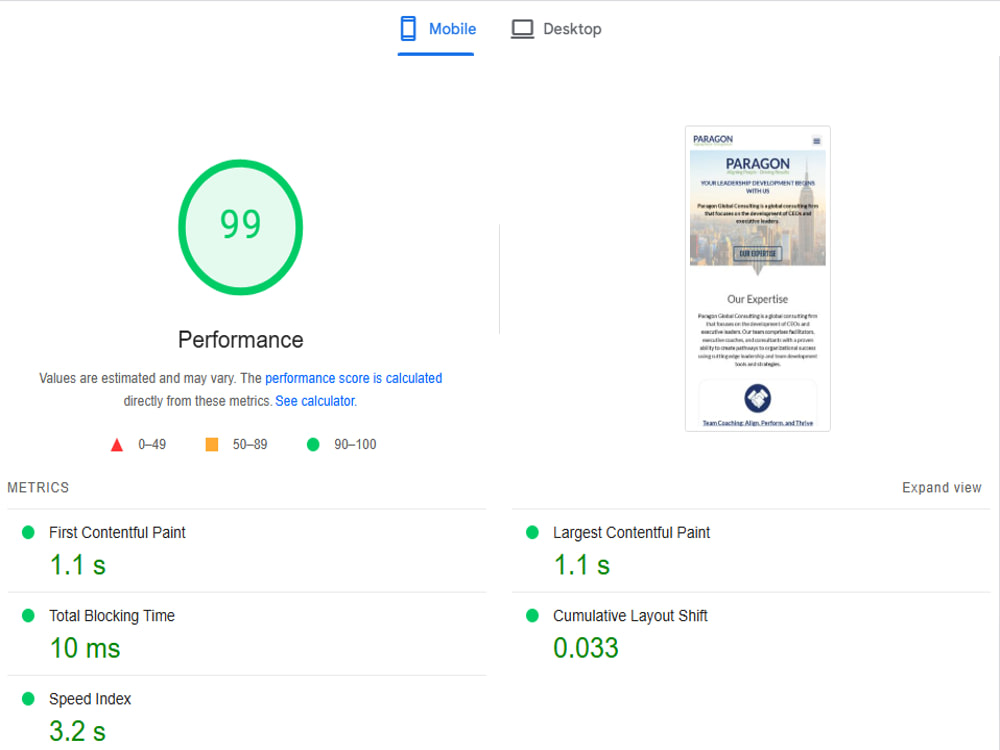
Task: Click the desktop laptop icon
Action: (x=522, y=29)
